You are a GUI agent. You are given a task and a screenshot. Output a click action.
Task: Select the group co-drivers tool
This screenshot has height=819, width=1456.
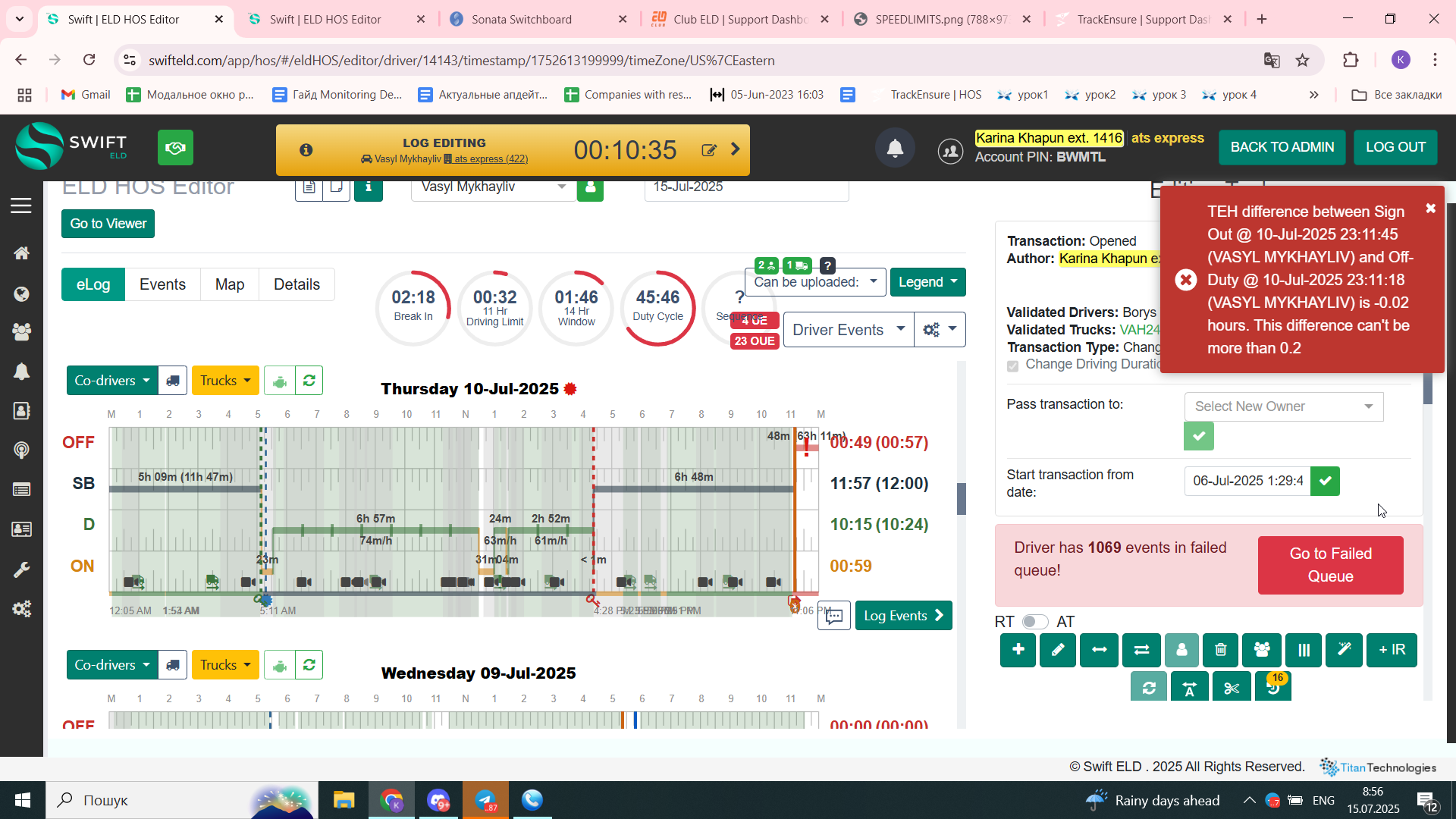pyautogui.click(x=1262, y=650)
